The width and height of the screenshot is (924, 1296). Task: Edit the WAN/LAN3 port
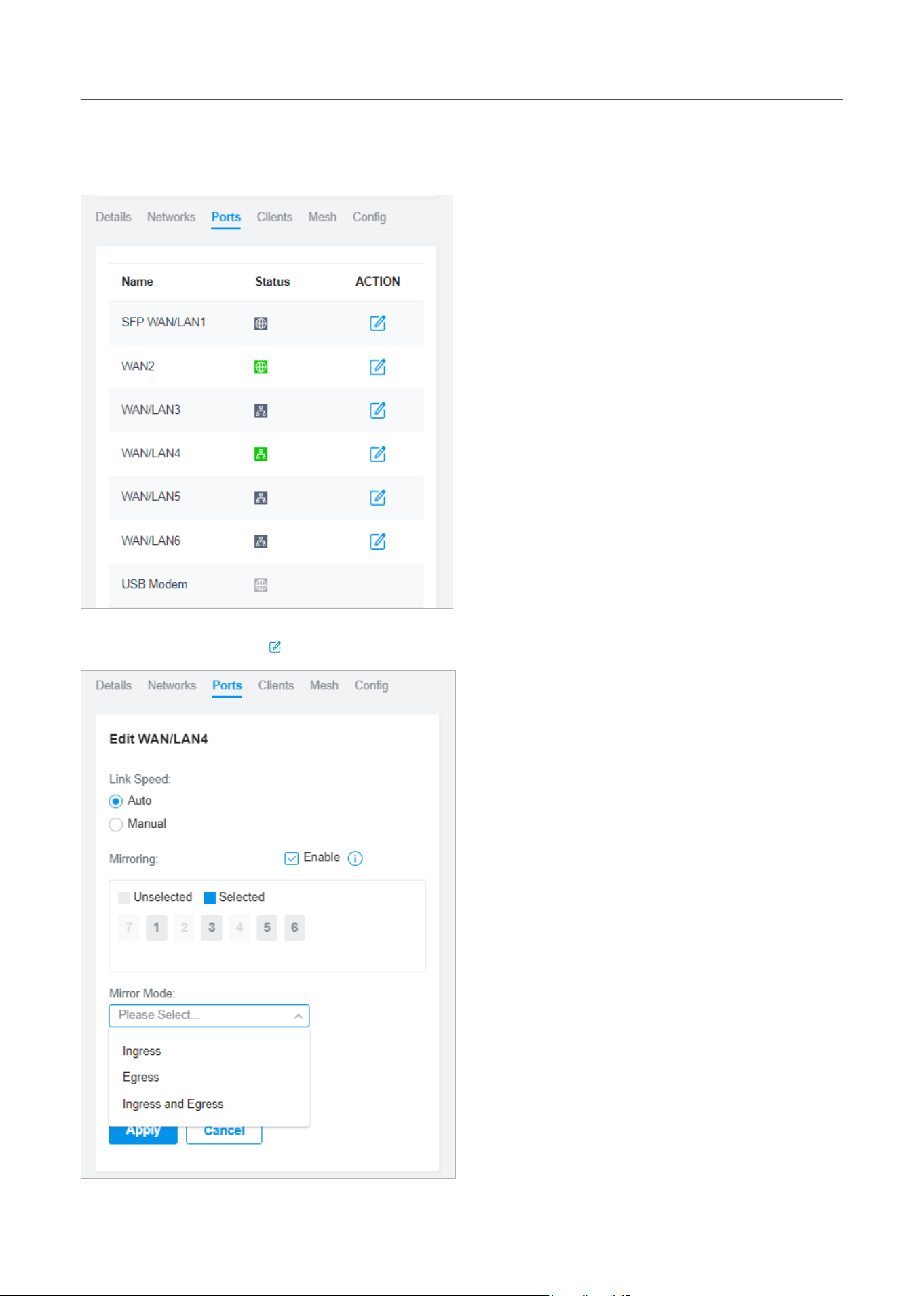tap(377, 410)
